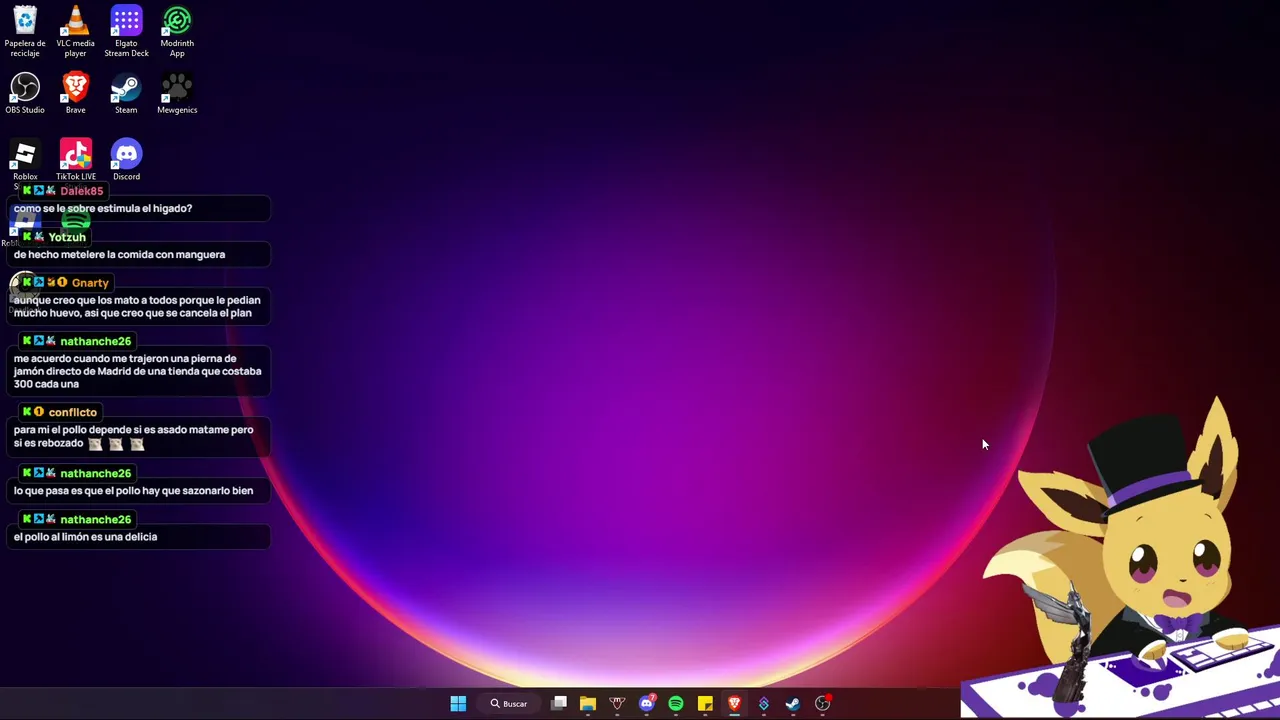Screen dimensions: 1280x720
Task: Open Sticky Notes from the taskbar
Action: 705,704
